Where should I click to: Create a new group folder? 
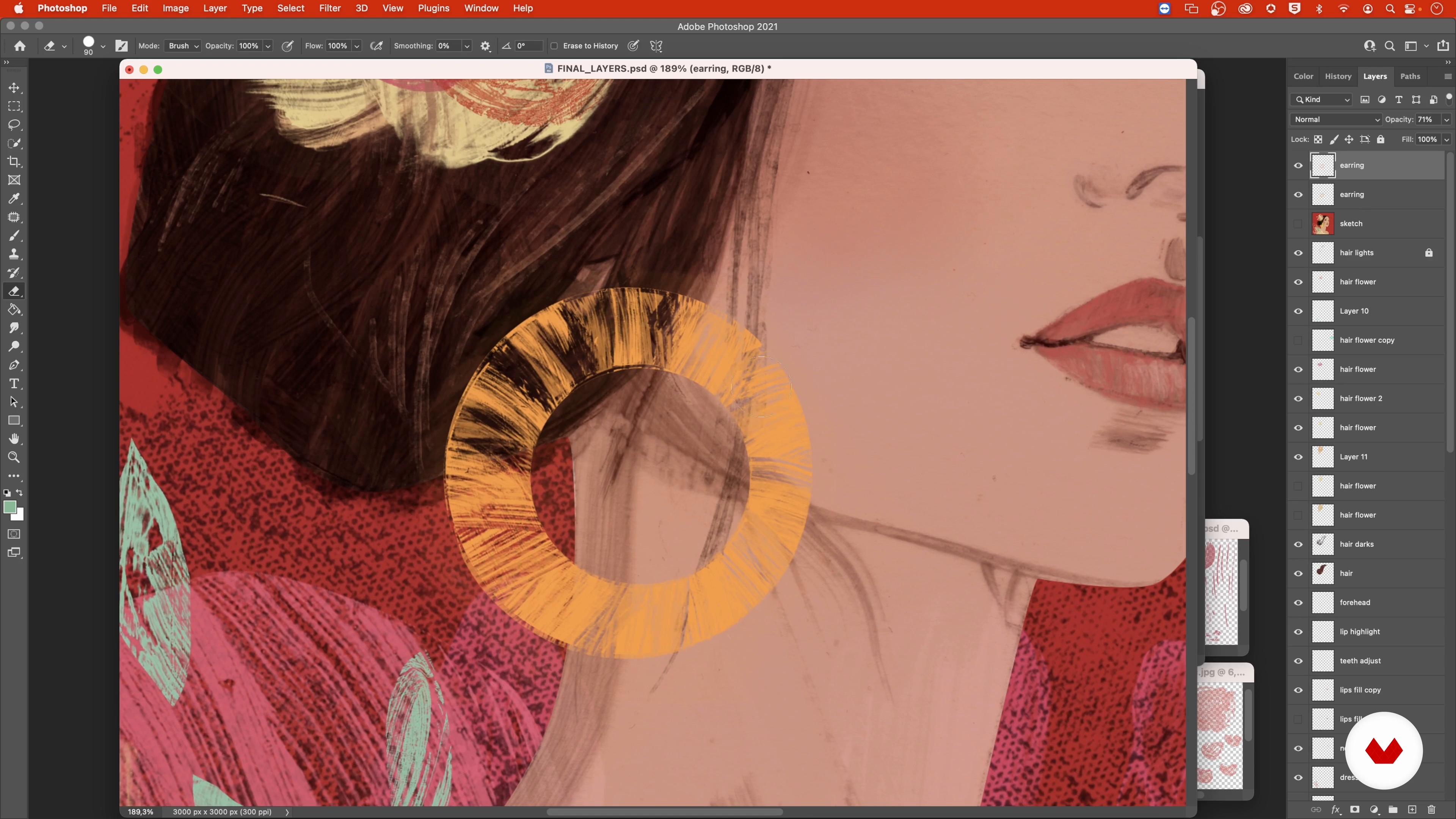(x=1393, y=810)
